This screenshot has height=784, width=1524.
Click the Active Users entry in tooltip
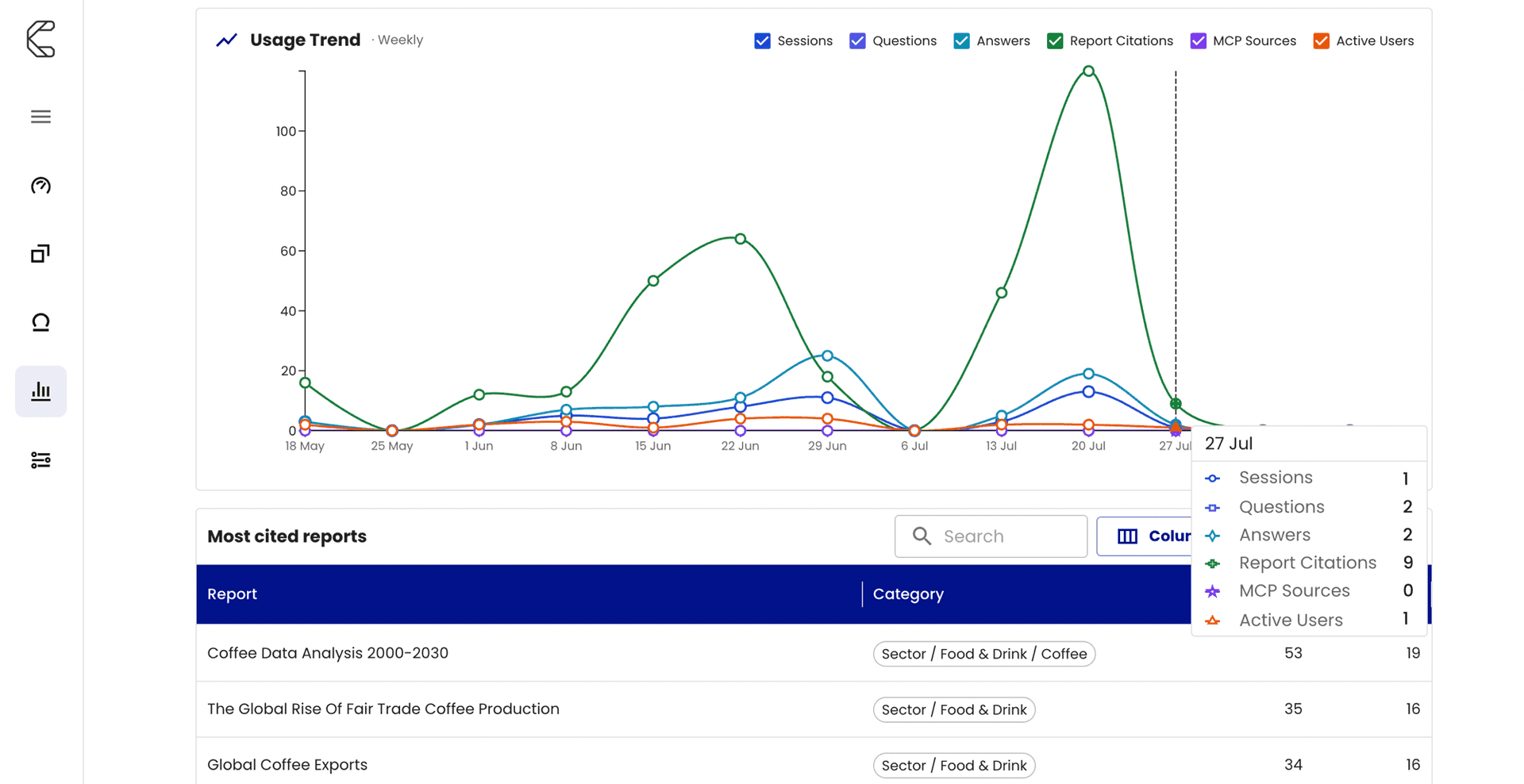[x=1310, y=621]
